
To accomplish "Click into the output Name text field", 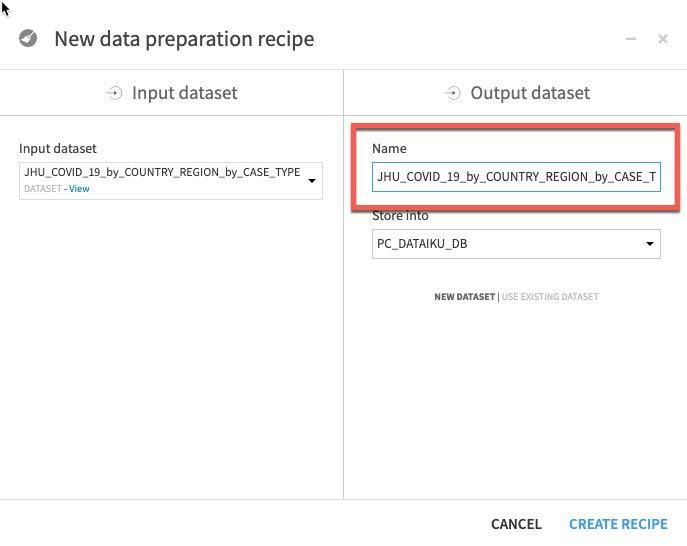I will pyautogui.click(x=515, y=177).
